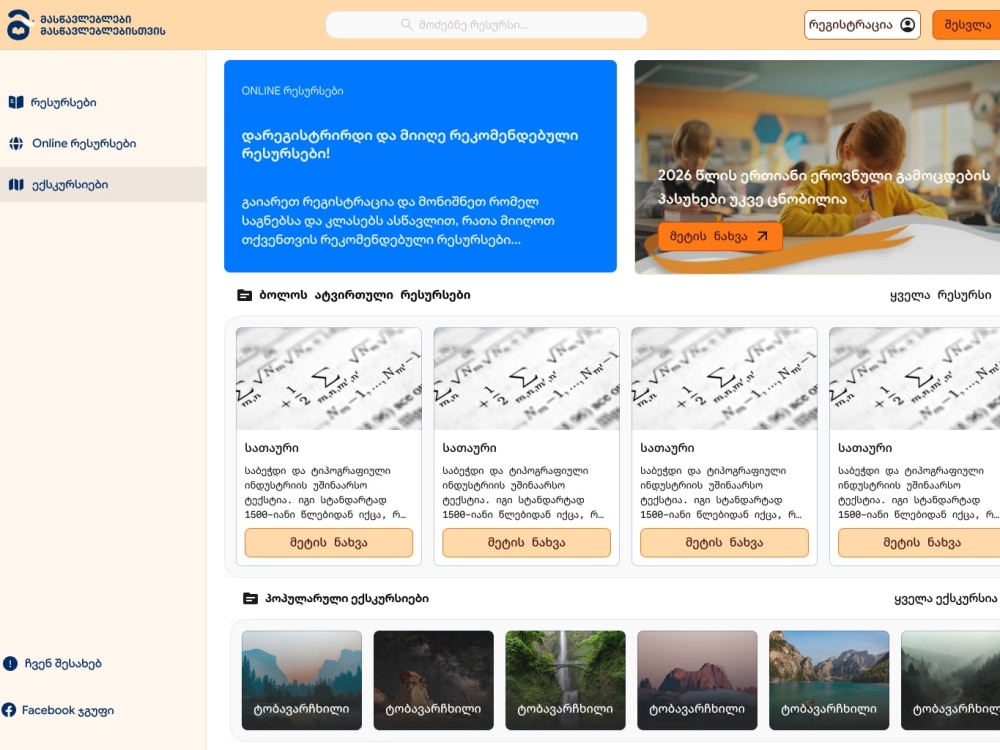Screen dimensions: 1000x750
Task: Click სათაური title on first resource card
Action: [x=272, y=448]
